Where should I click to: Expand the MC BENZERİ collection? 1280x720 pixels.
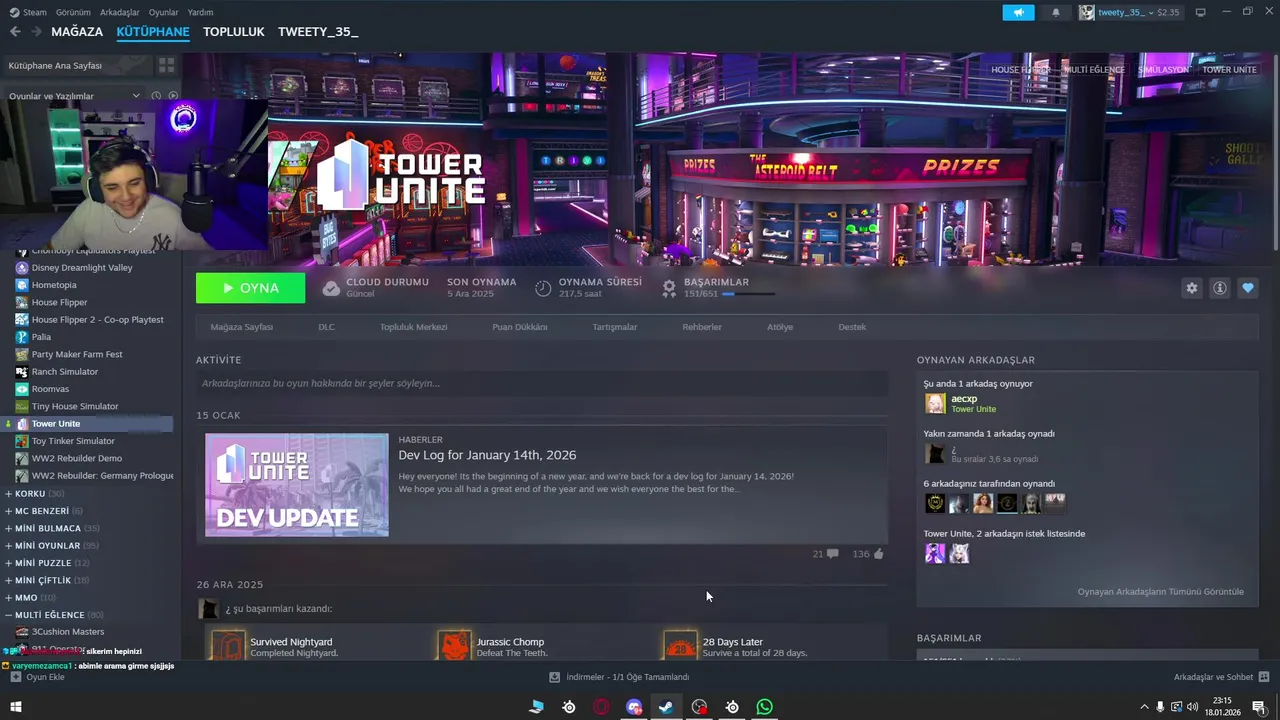pos(45,511)
